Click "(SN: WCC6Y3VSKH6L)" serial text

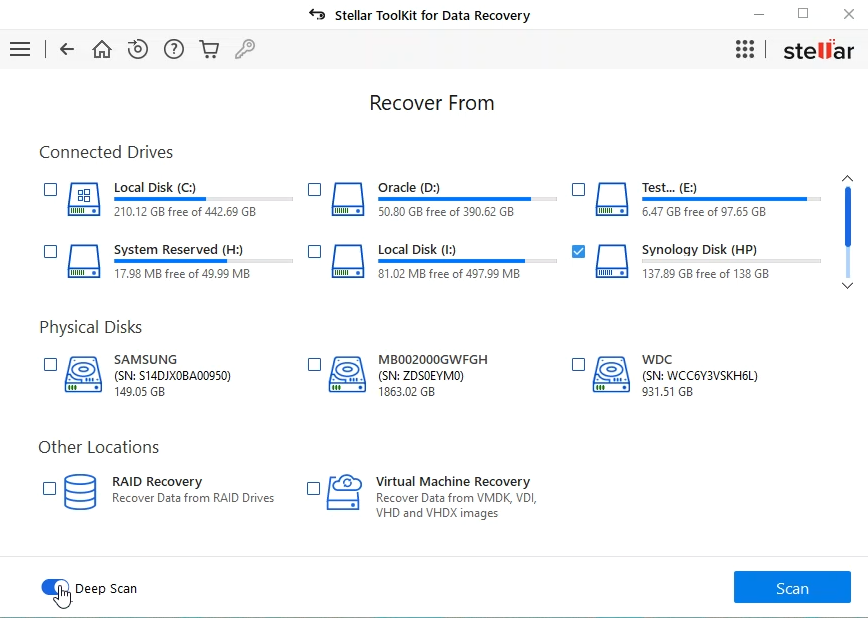click(700, 376)
